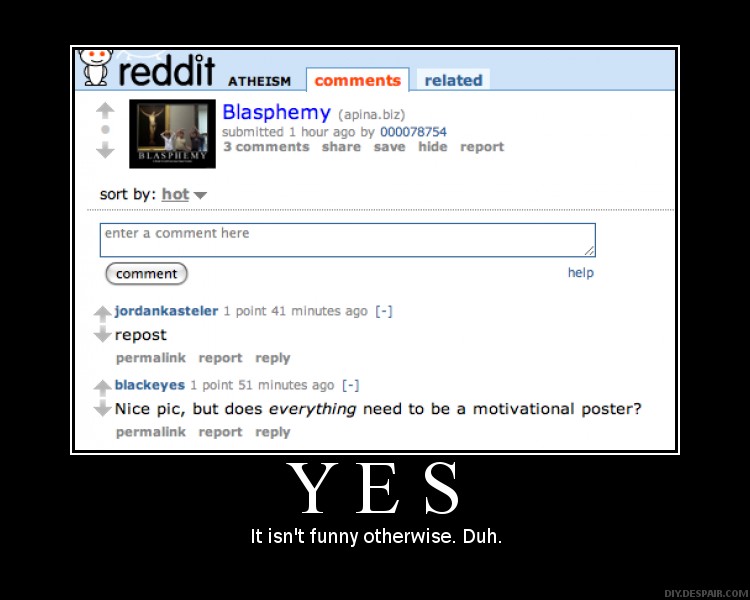View user 000078754's profile
Screen dimensions: 750x600
coord(413,132)
